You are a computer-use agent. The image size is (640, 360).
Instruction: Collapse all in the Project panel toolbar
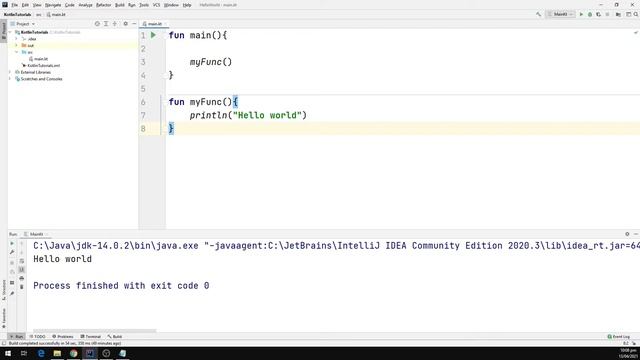pyautogui.click(x=115, y=24)
